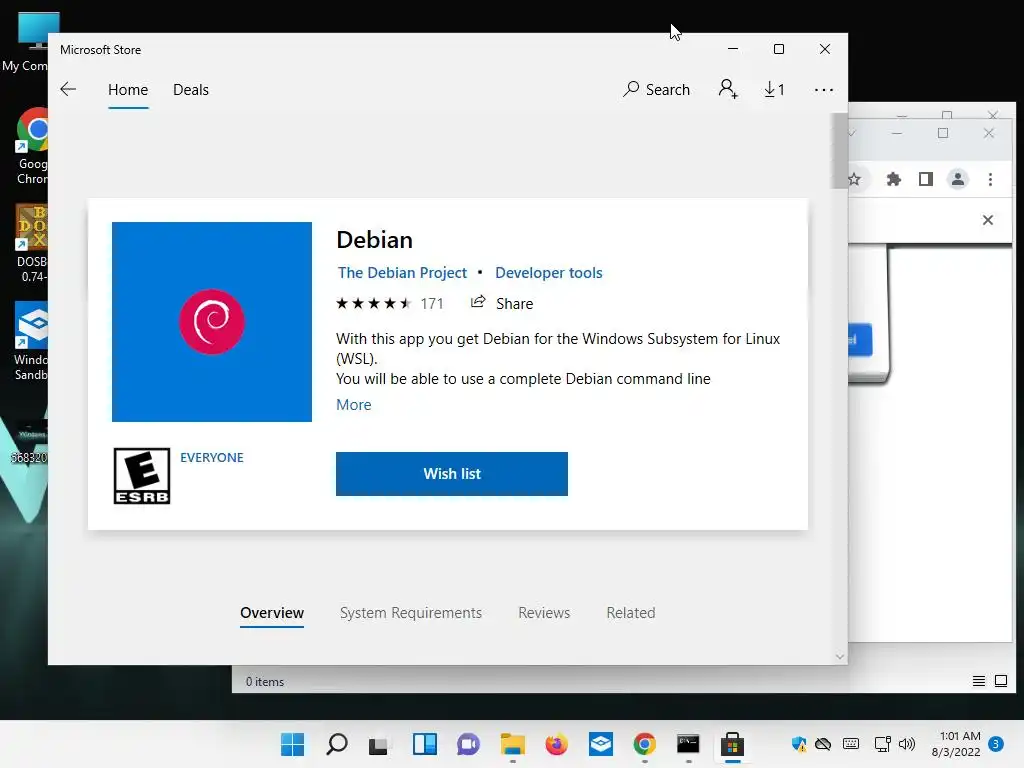Open the Windows Start button
This screenshot has width=1024, height=768.
tap(293, 744)
